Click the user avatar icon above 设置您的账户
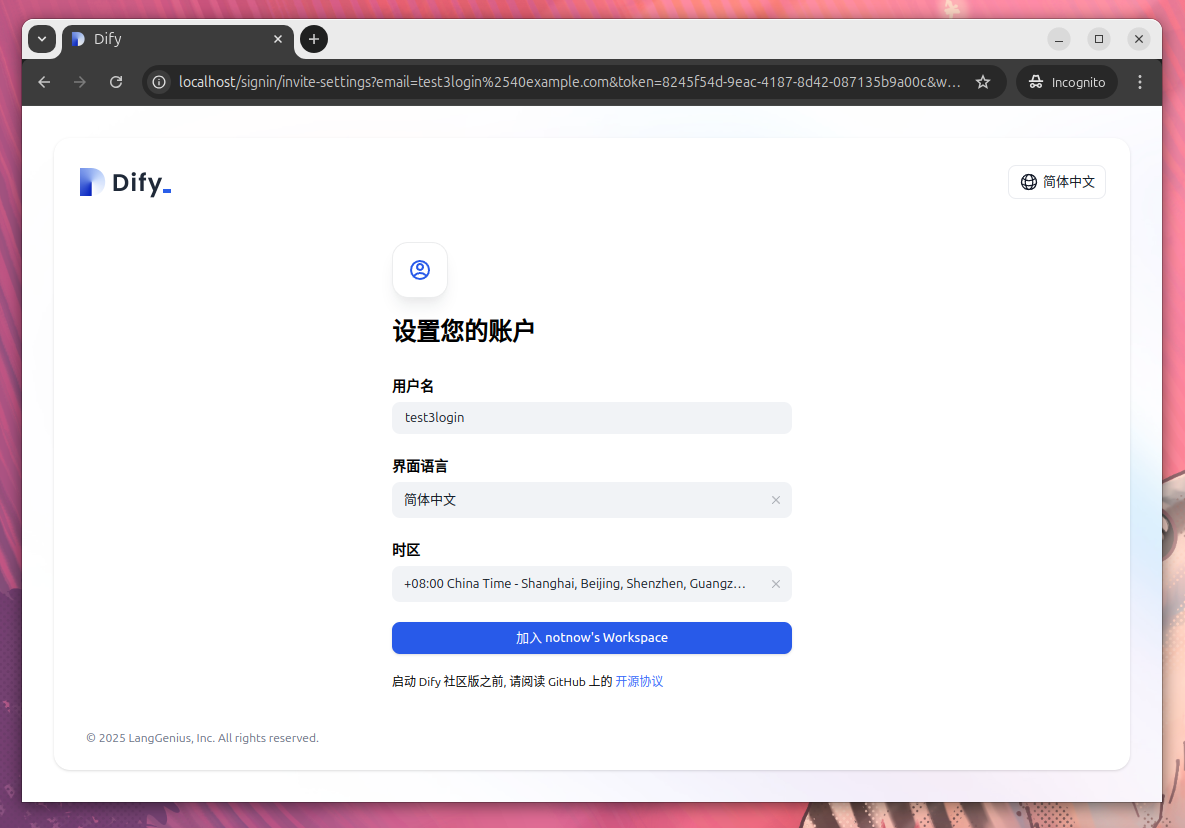The height and width of the screenshot is (828, 1185). click(420, 269)
